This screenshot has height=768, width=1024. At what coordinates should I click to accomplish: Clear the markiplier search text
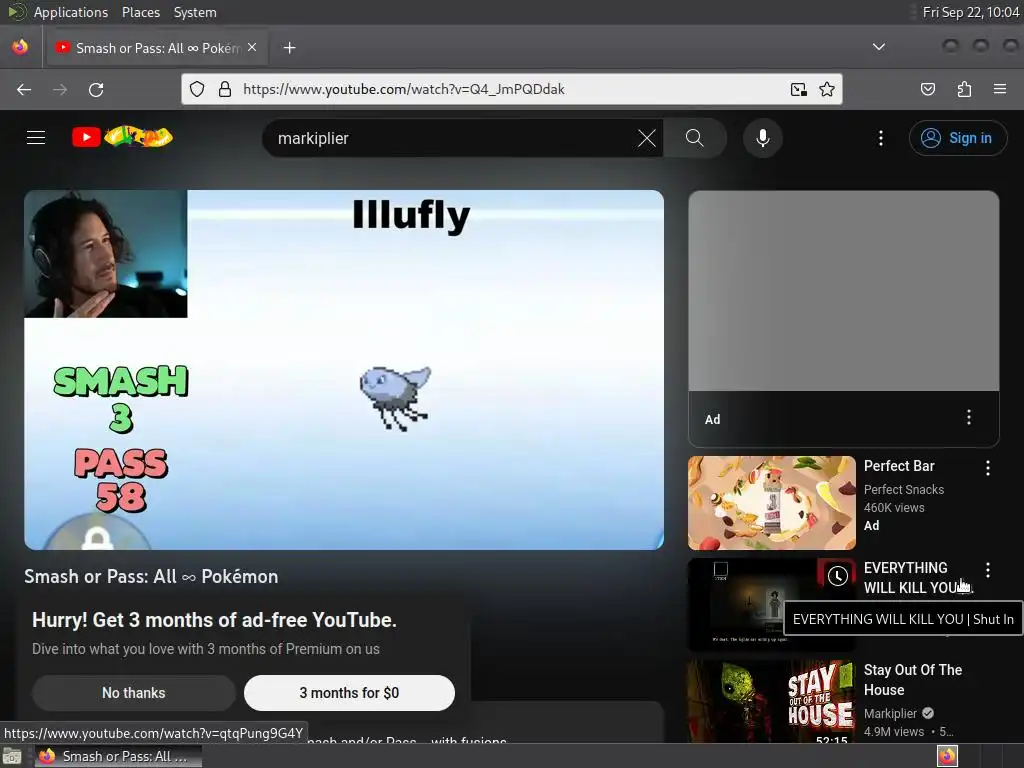click(x=647, y=138)
